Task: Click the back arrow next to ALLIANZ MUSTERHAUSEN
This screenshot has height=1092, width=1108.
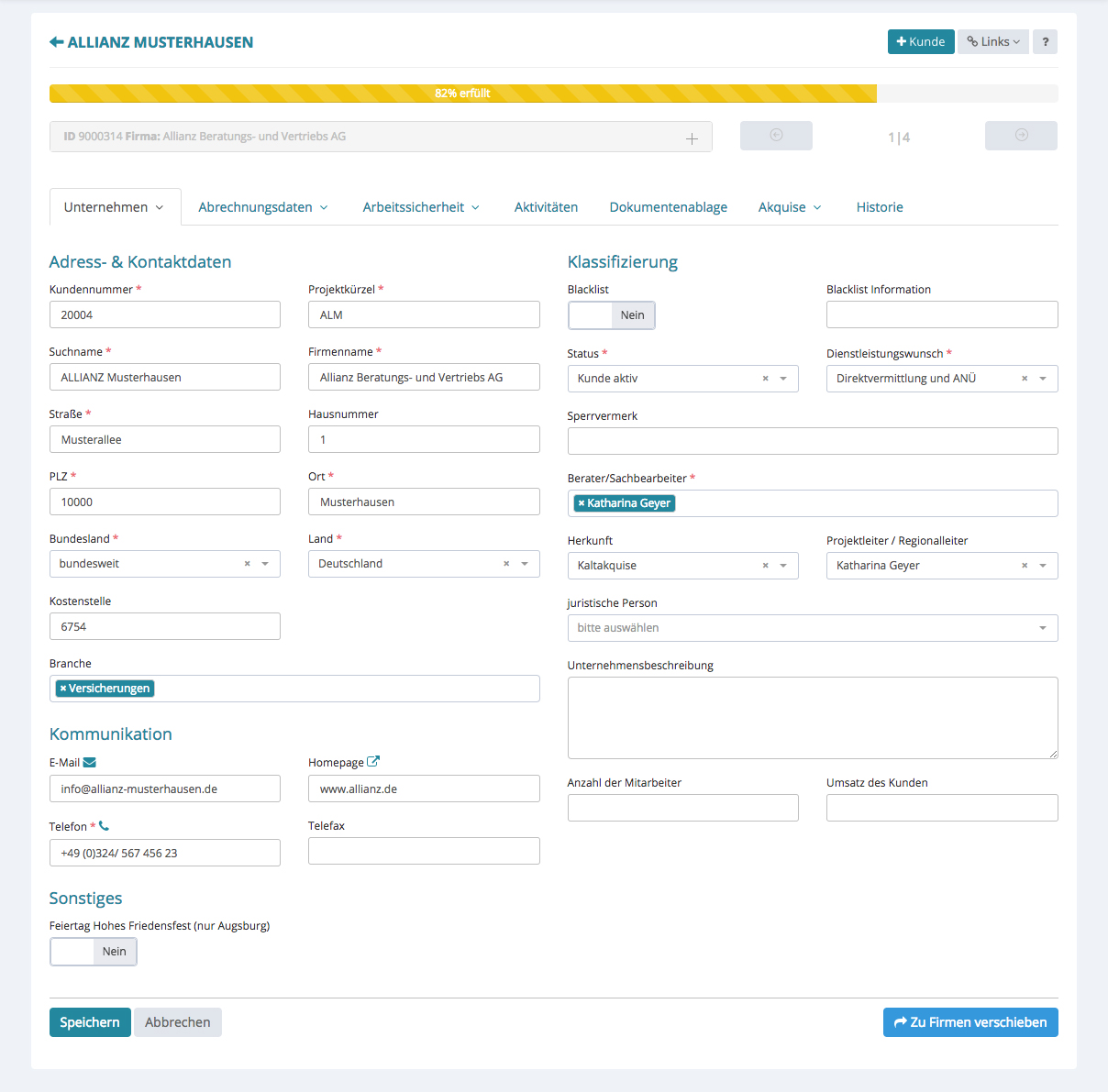Action: coord(56,42)
